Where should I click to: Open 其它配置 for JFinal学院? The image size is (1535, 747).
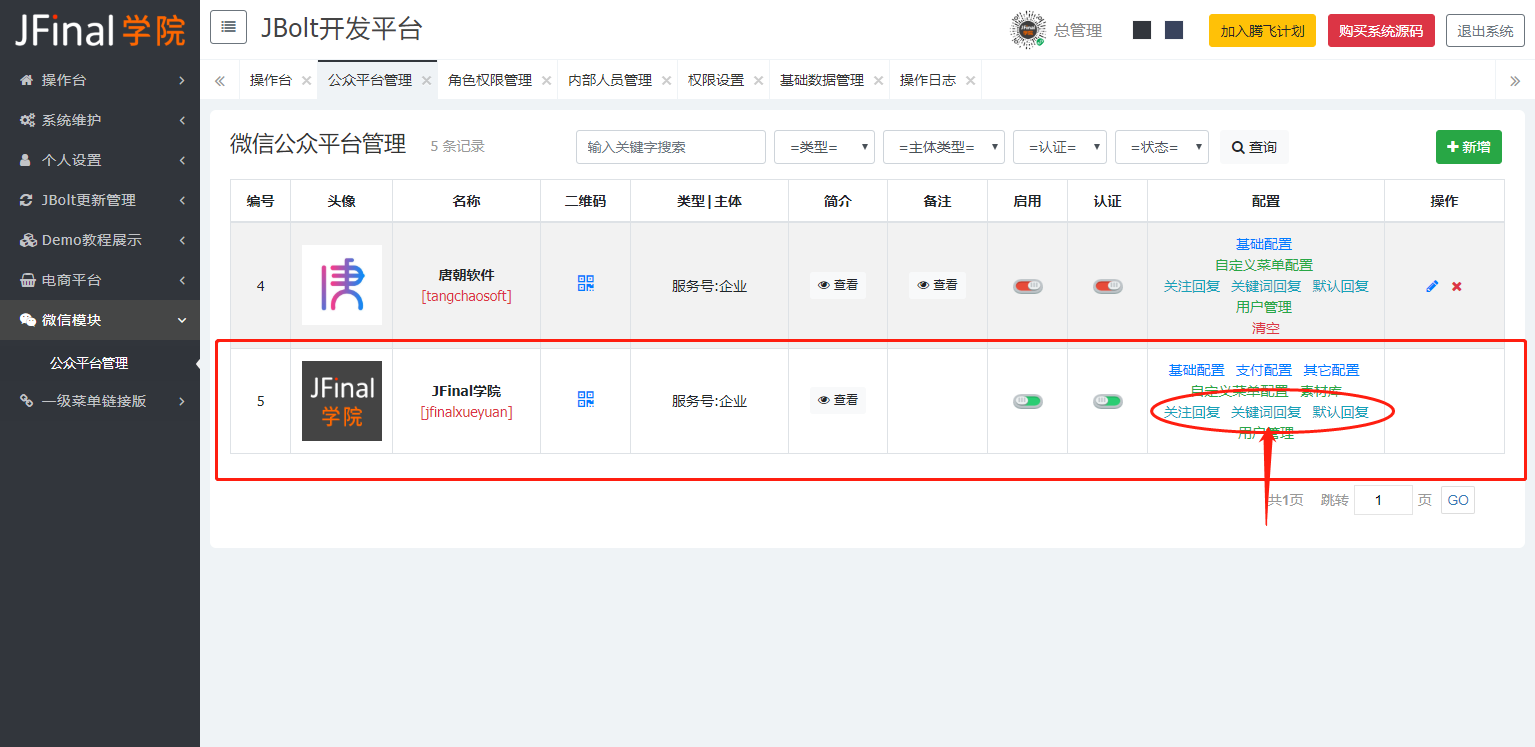pos(1331,370)
